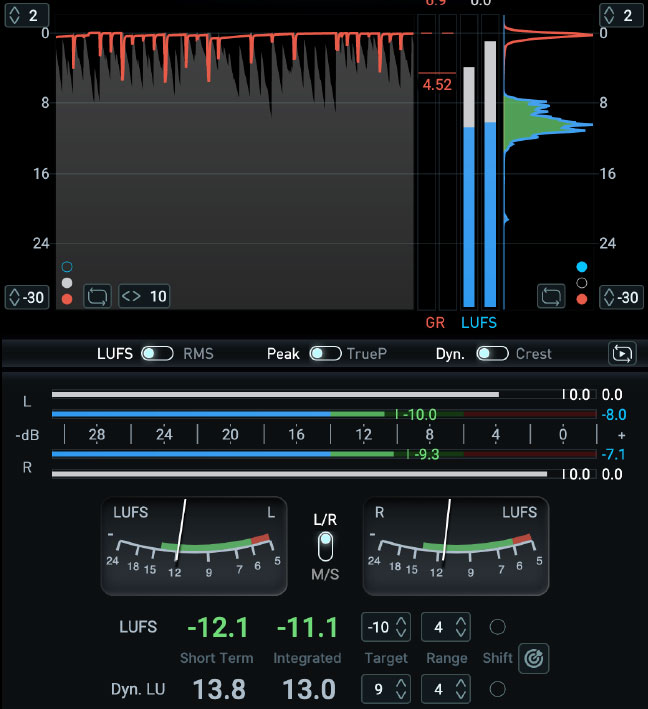Toggle the red dot left of graph
The image size is (648, 709).
pyautogui.click(x=67, y=299)
